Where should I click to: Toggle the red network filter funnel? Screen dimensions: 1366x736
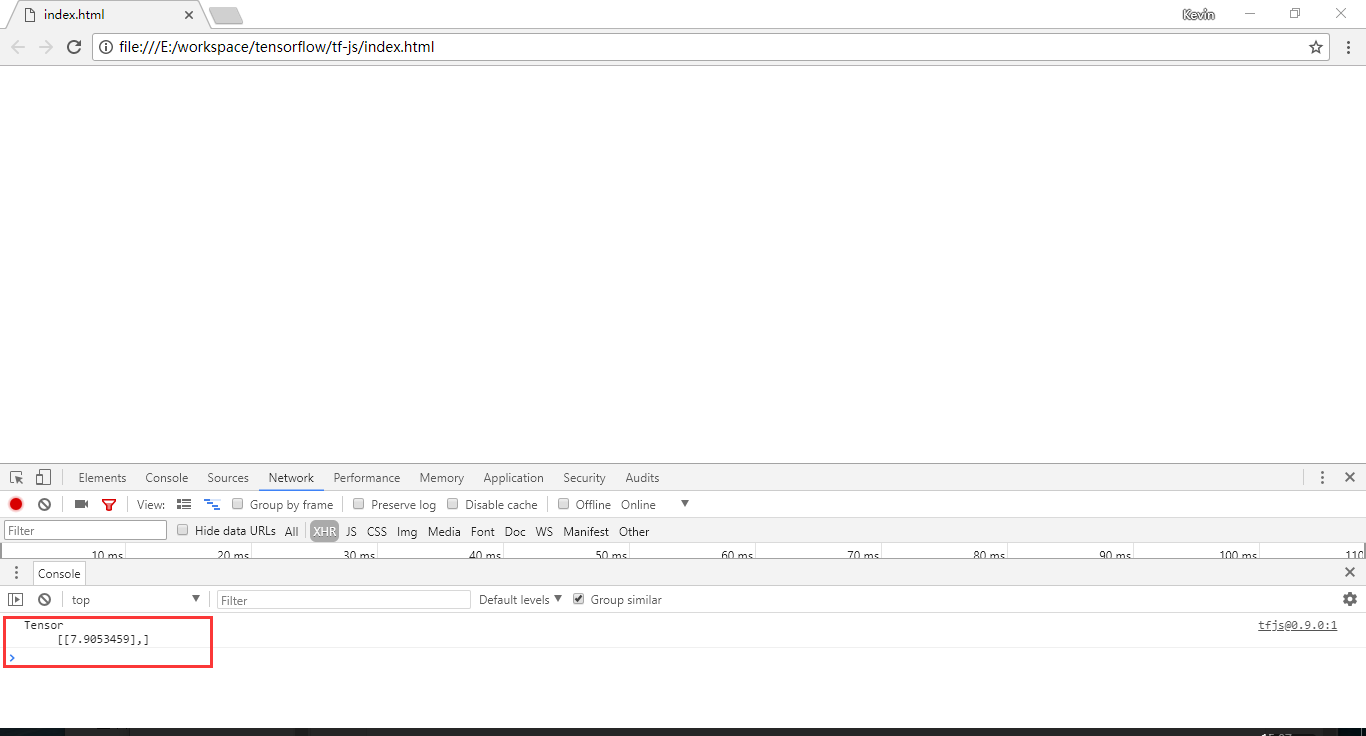click(109, 505)
